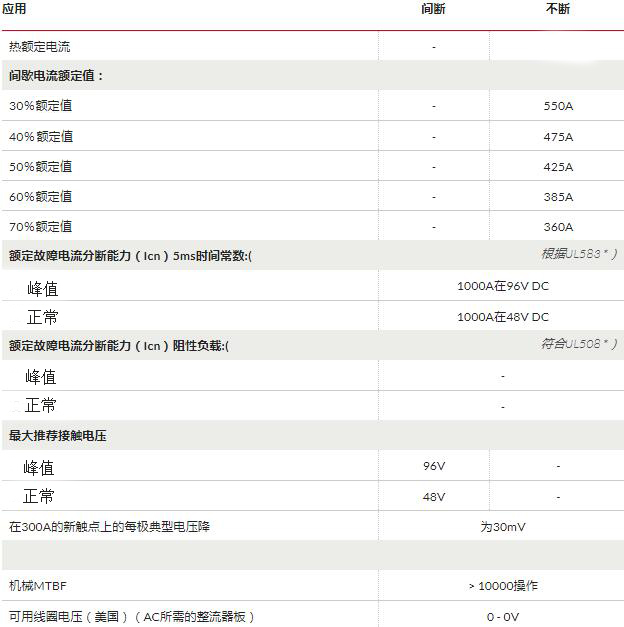The height and width of the screenshot is (627, 624).
Task: Select the 30%额定值 row label
Action: click(41, 106)
